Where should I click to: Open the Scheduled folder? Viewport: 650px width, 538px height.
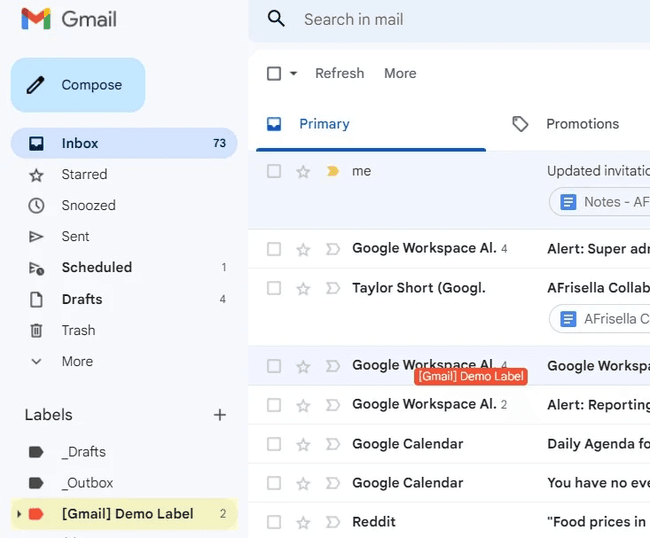pos(124,268)
